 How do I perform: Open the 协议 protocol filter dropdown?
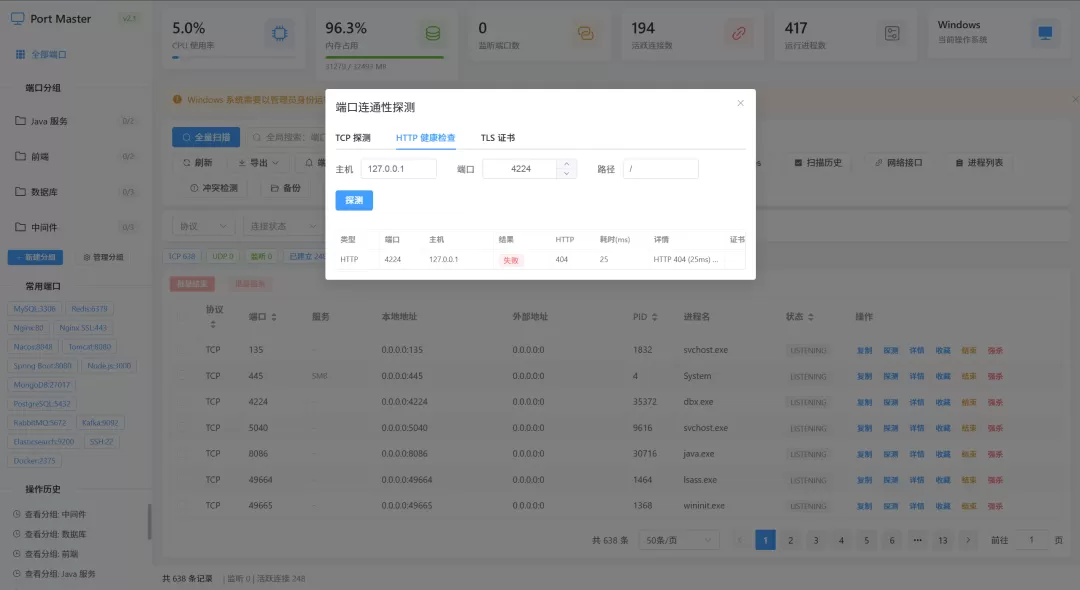(204, 226)
